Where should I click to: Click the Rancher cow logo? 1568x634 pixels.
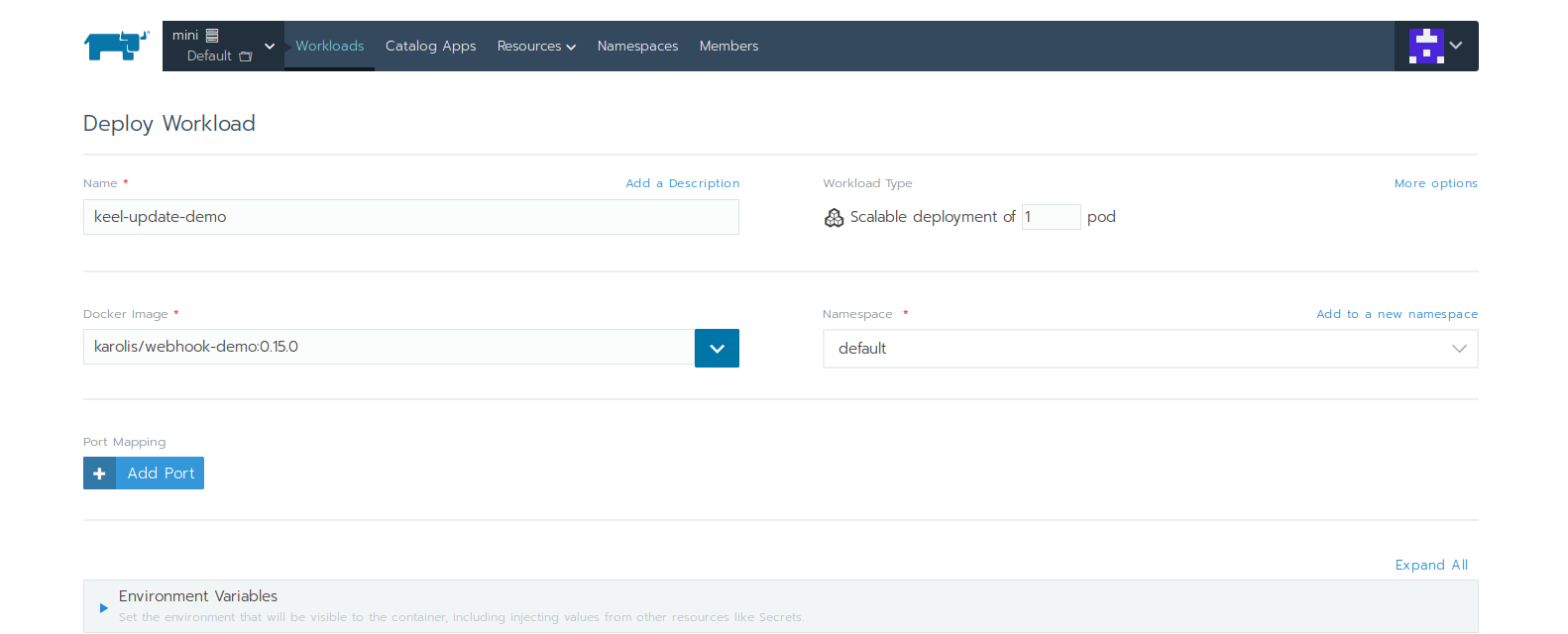pos(116,46)
